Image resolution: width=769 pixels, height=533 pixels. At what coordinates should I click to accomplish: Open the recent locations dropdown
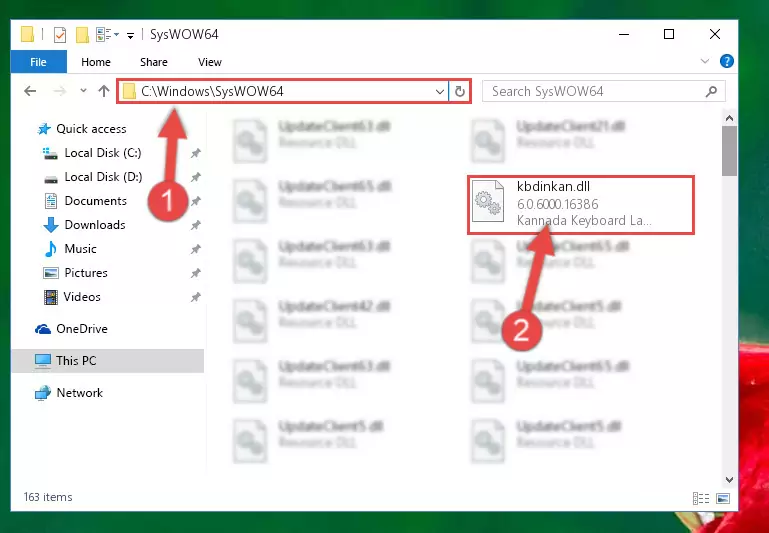[83, 91]
